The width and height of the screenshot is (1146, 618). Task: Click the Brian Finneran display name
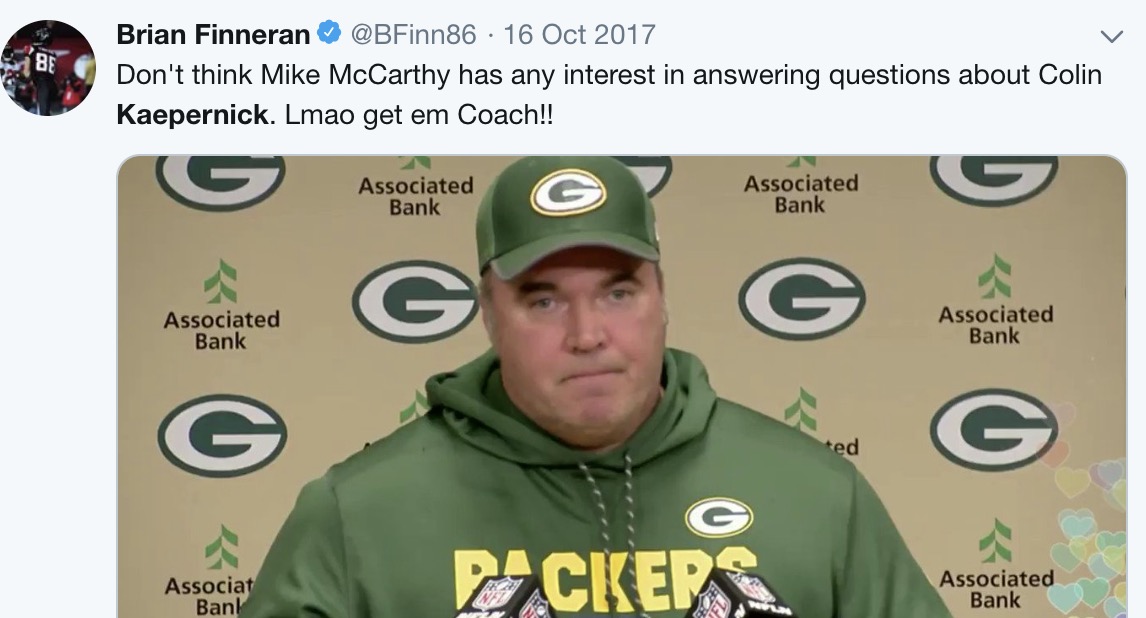[x=213, y=34]
